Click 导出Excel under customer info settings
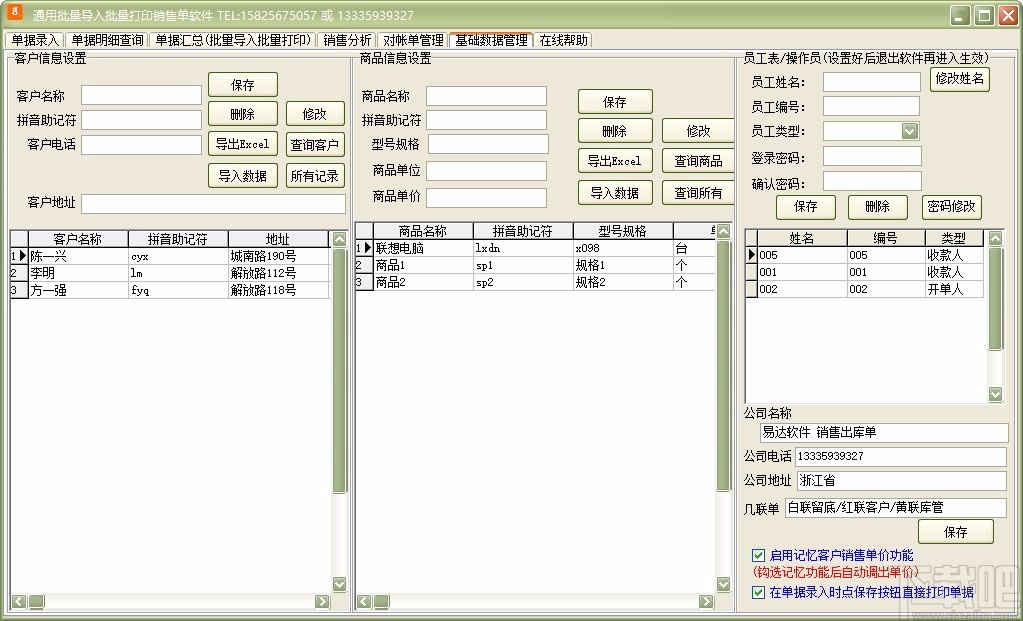Image resolution: width=1023 pixels, height=621 pixels. click(x=242, y=144)
